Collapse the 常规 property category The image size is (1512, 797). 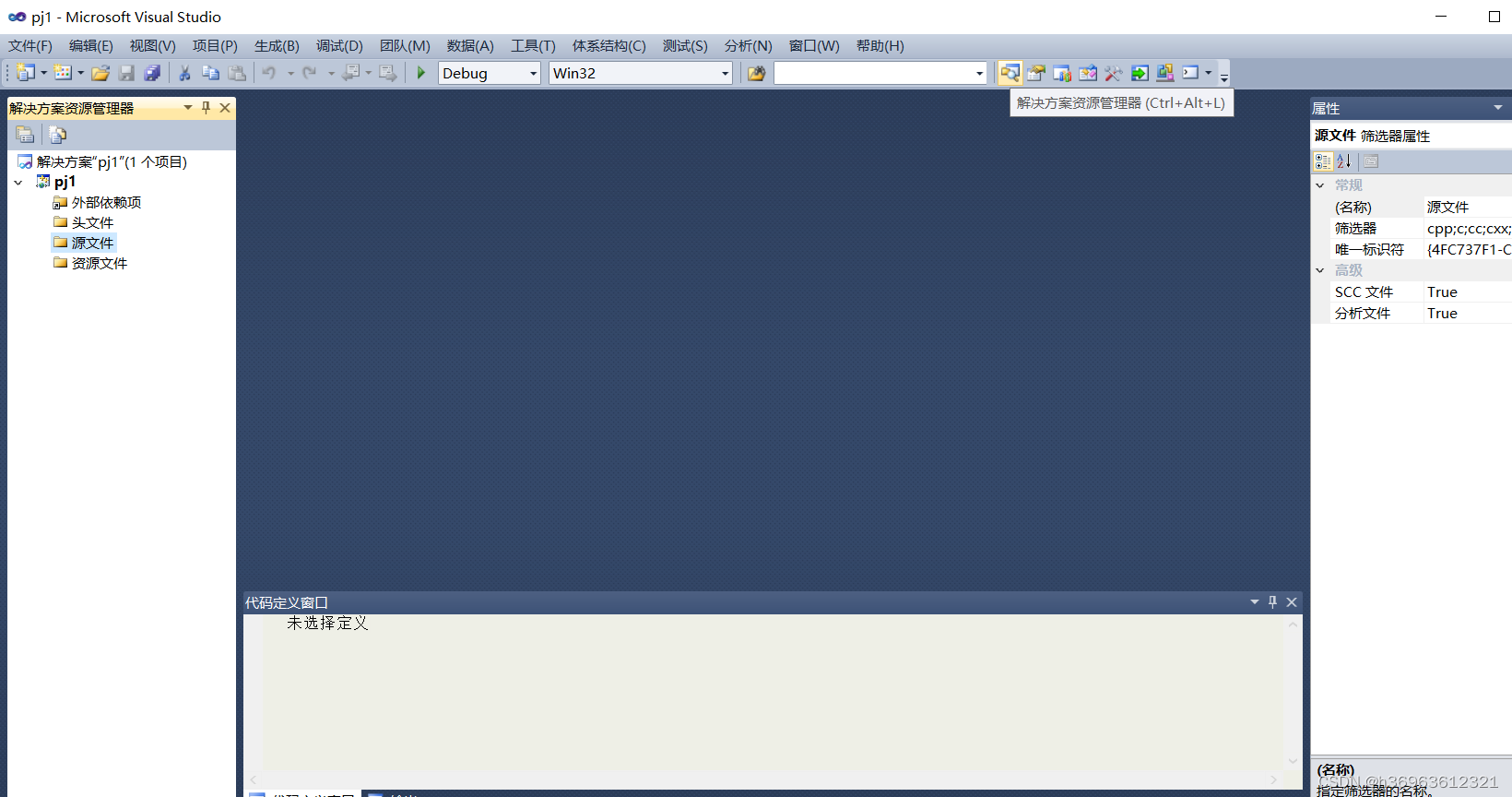coord(1320,185)
